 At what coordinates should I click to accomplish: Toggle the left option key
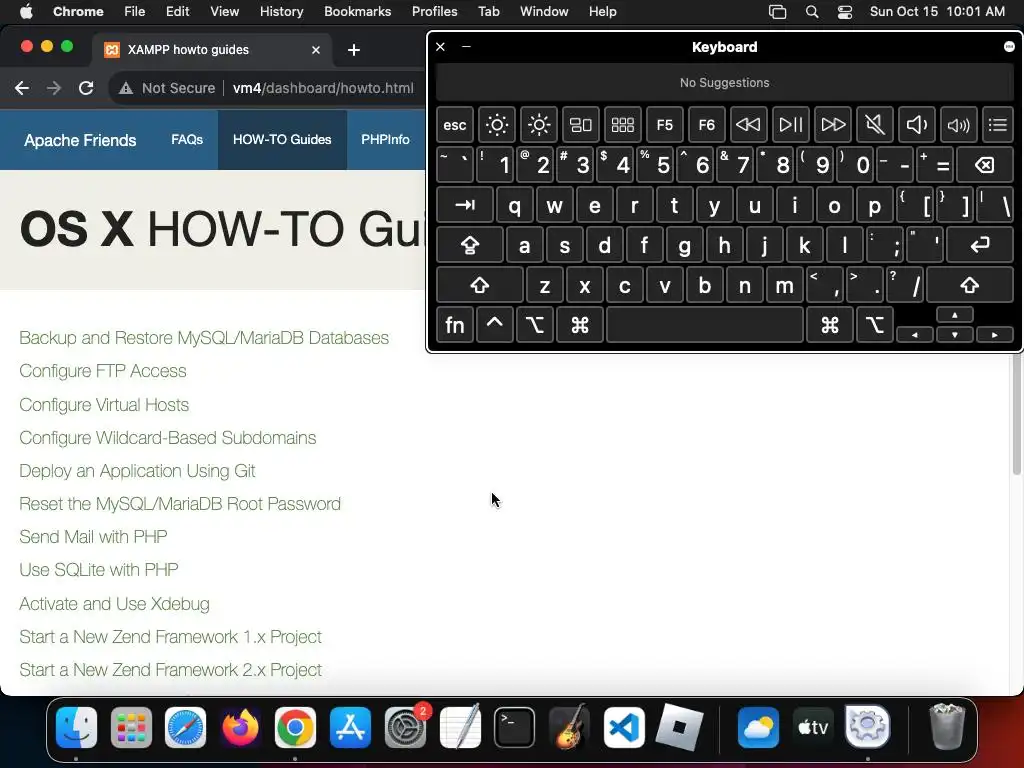pyautogui.click(x=534, y=325)
